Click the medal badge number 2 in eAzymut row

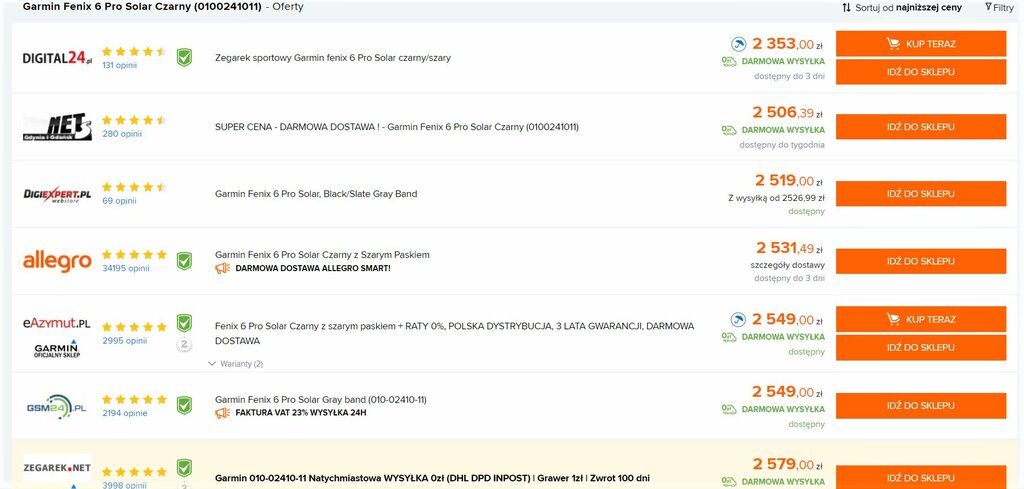click(x=185, y=345)
